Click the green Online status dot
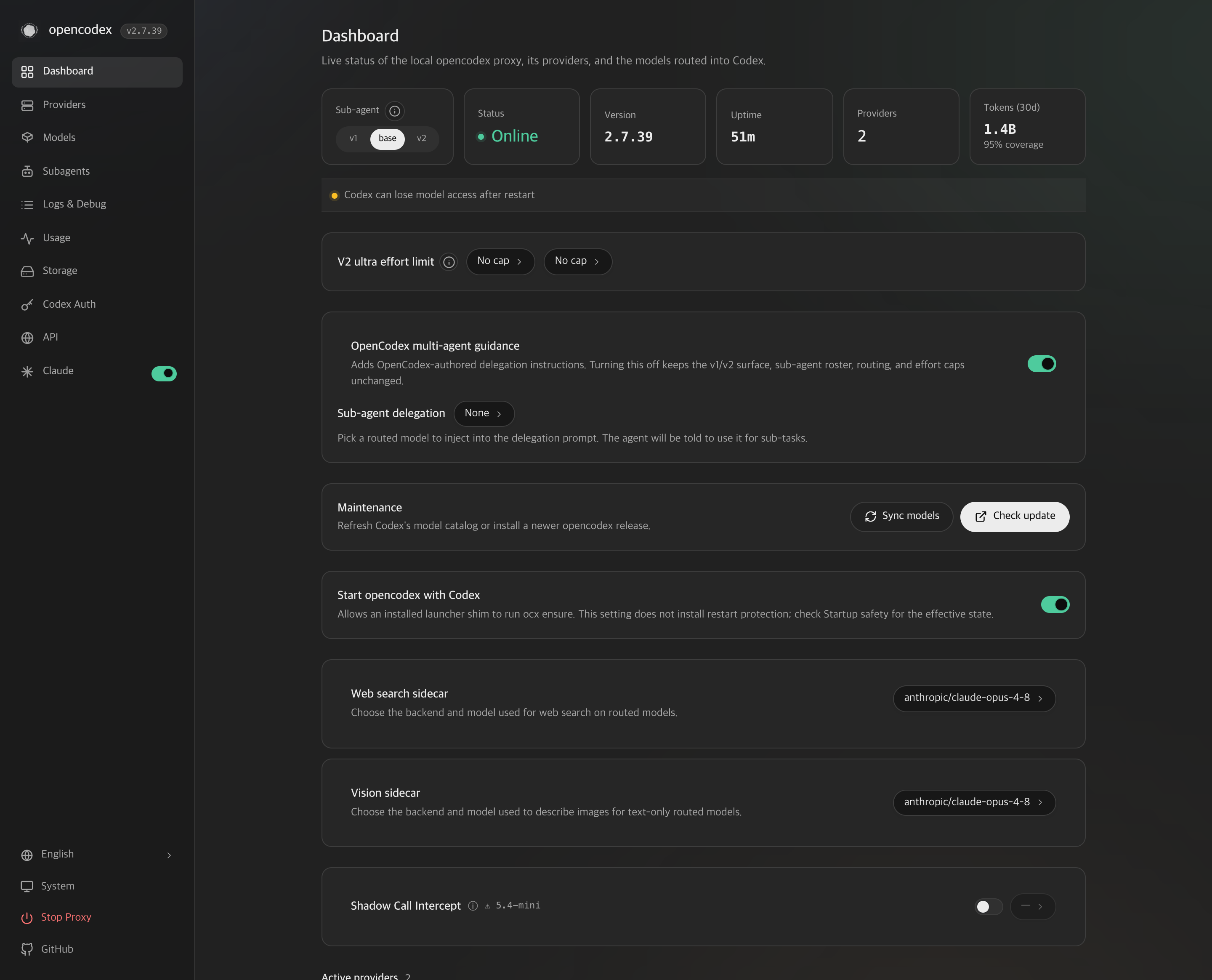Image resolution: width=1212 pixels, height=980 pixels. pyautogui.click(x=481, y=137)
